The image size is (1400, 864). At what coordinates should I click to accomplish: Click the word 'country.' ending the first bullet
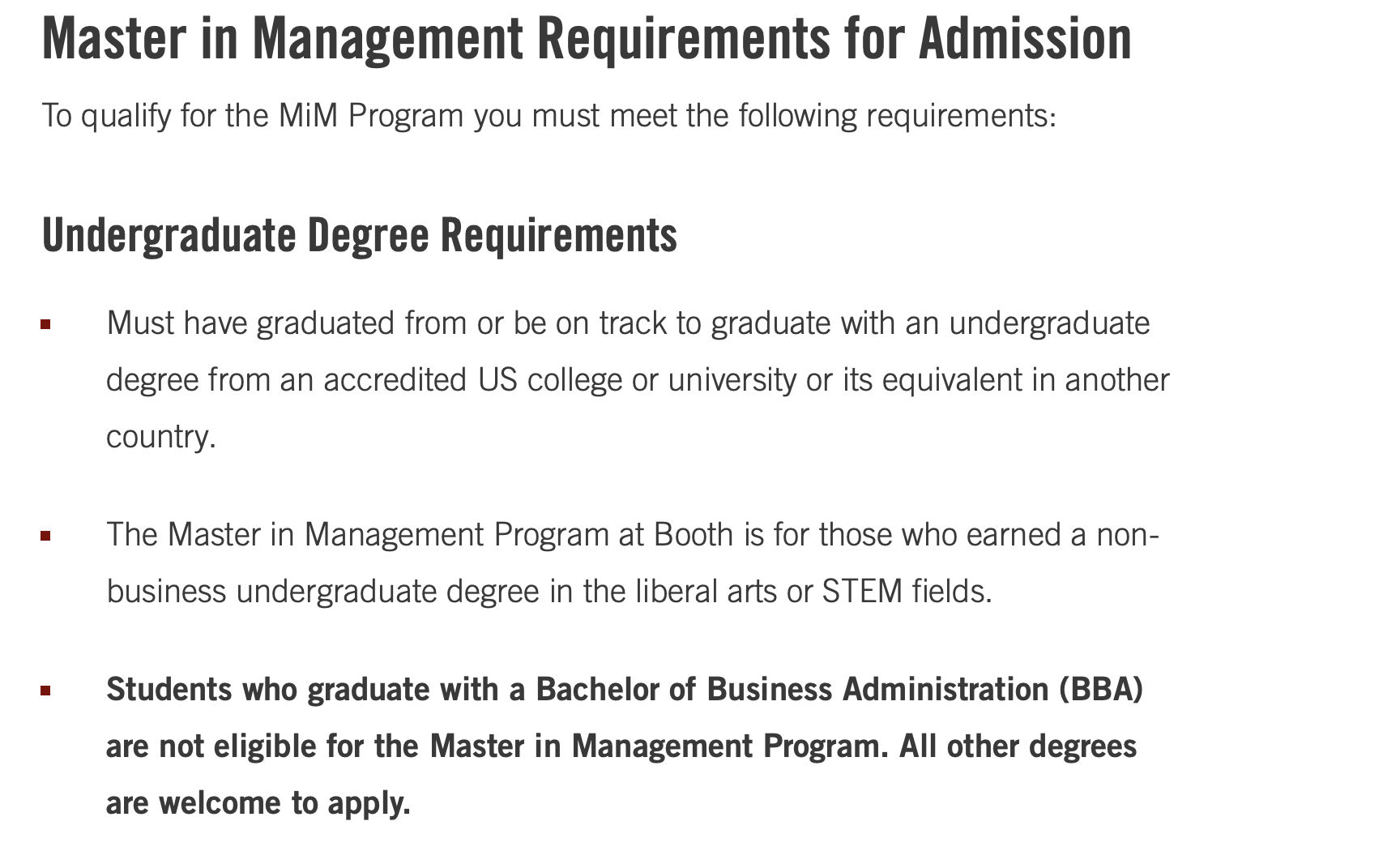(161, 437)
